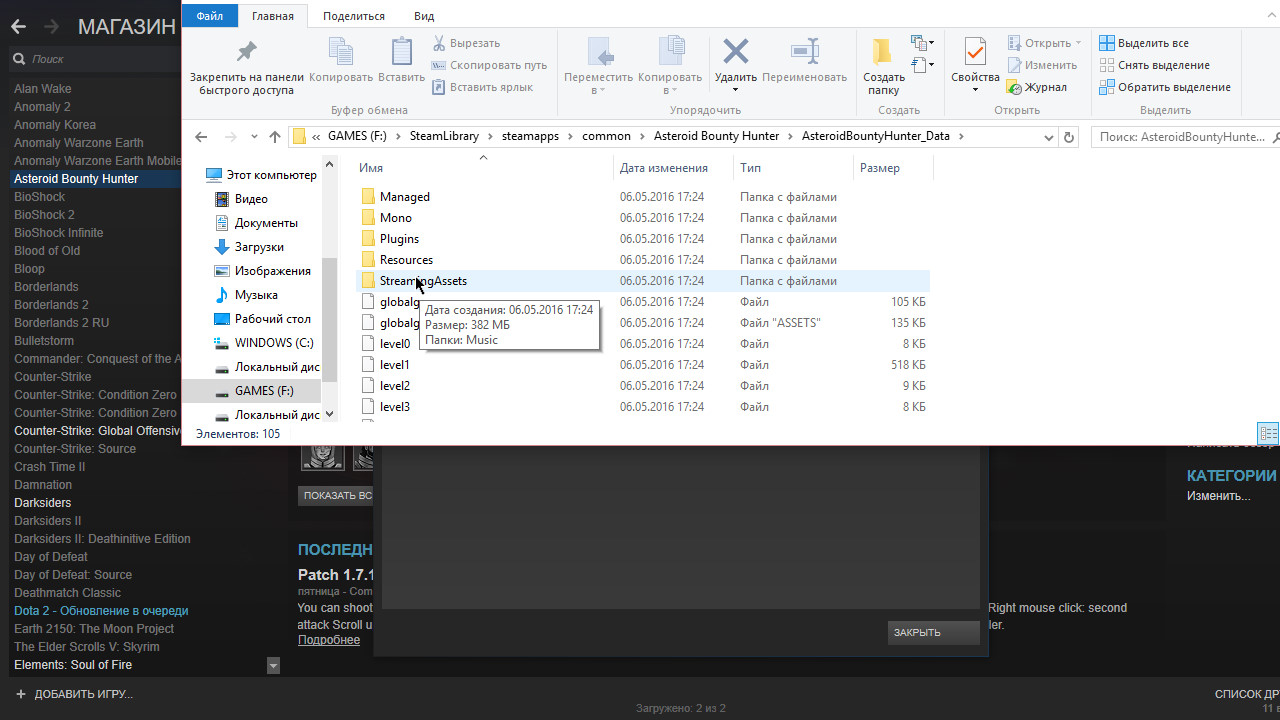Image resolution: width=1280 pixels, height=720 pixels.
Task: Click the Вставить paste button
Action: click(402, 60)
